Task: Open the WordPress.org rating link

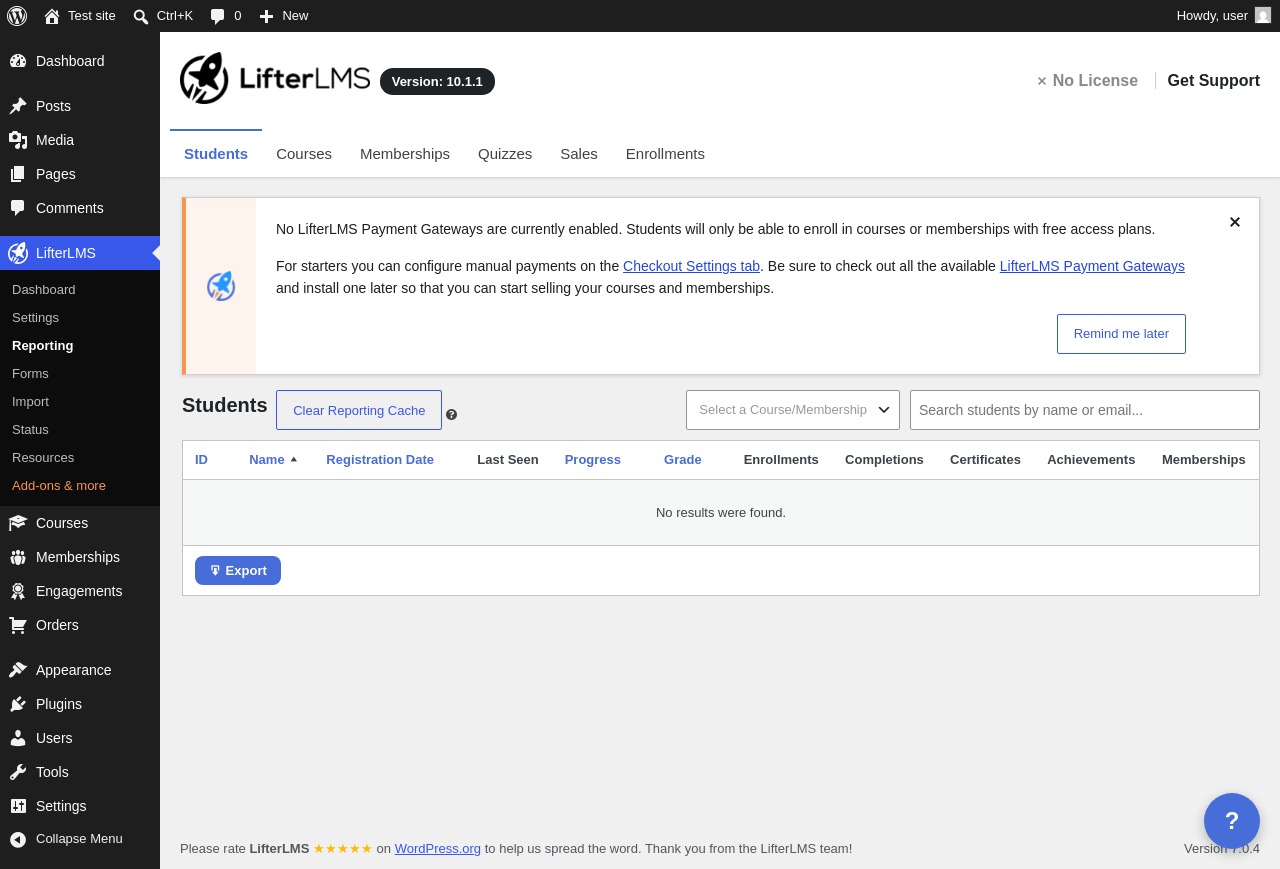Action: (x=438, y=849)
